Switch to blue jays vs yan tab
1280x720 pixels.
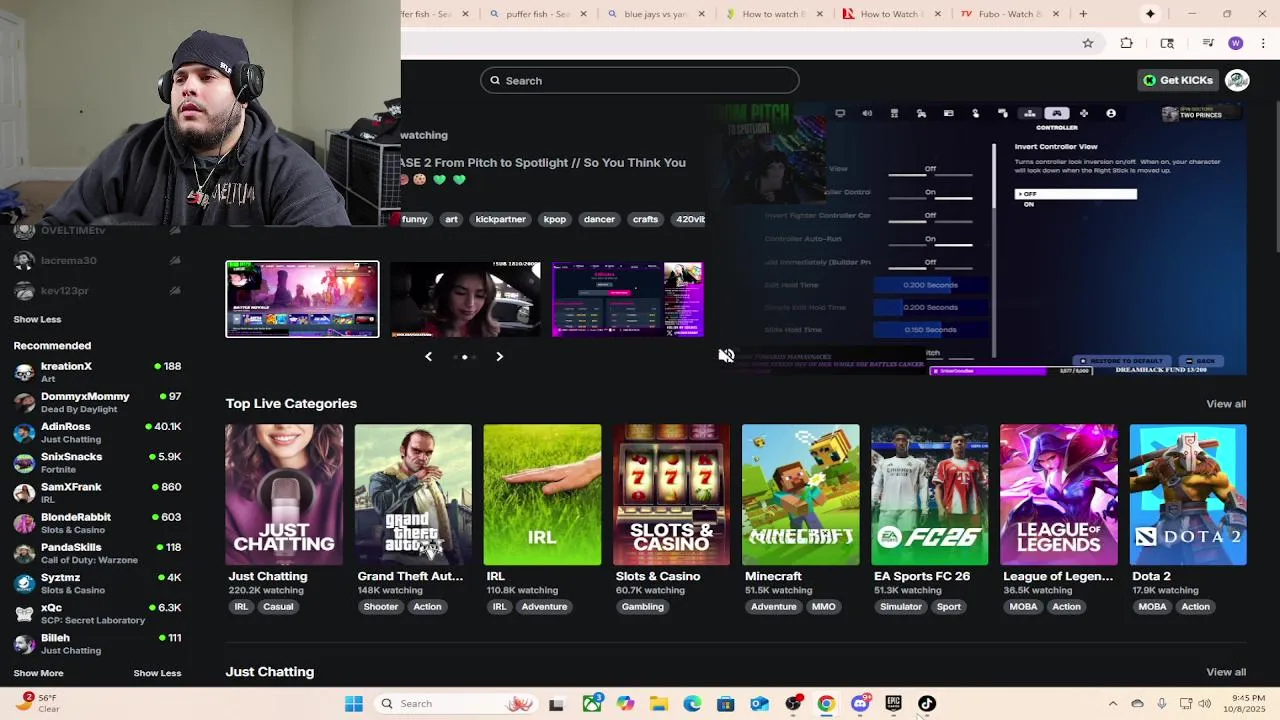(654, 14)
